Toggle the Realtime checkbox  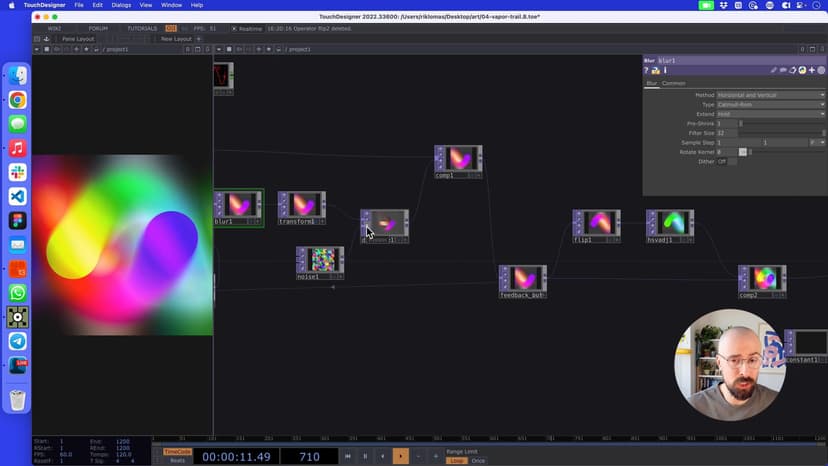(x=234, y=28)
